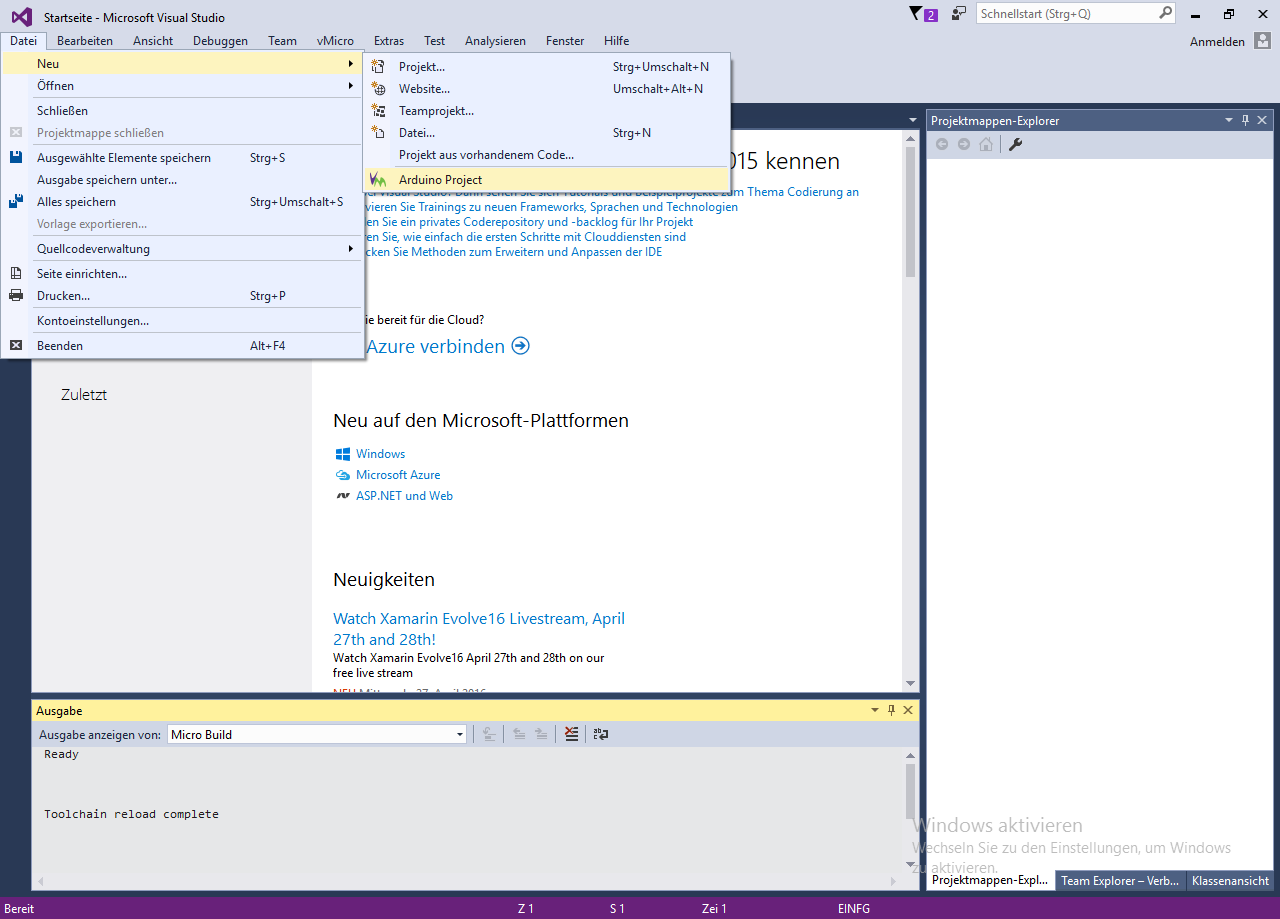Viewport: 1280px width, 919px height.
Task: Open the notifications flag icon
Action: tap(915, 14)
